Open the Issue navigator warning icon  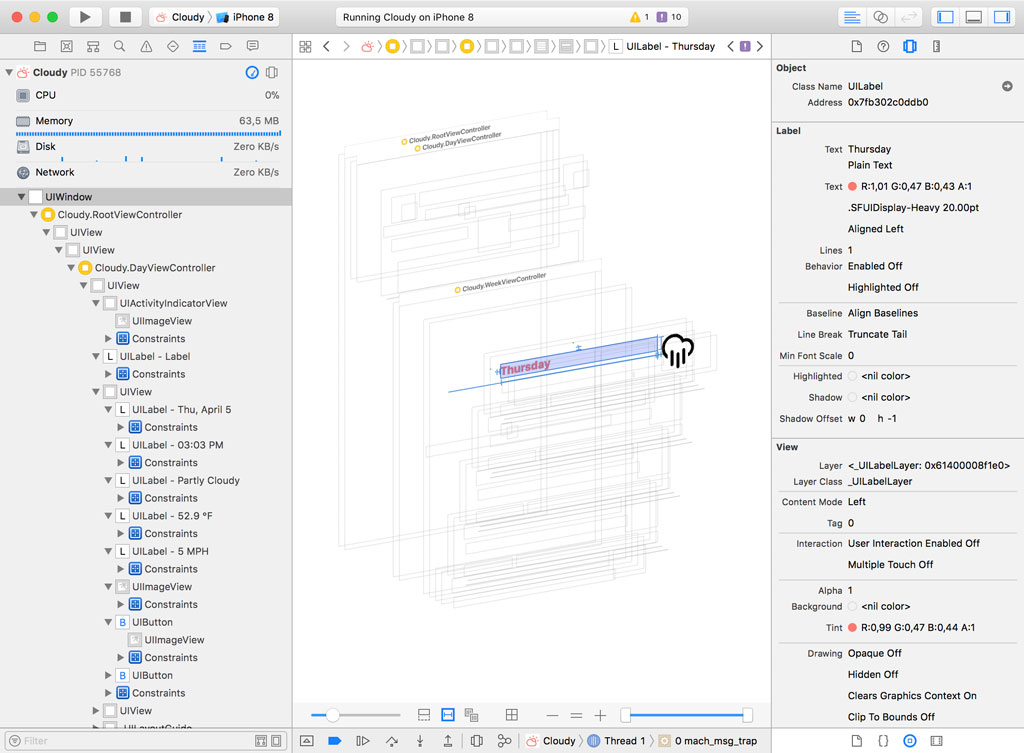pos(147,46)
